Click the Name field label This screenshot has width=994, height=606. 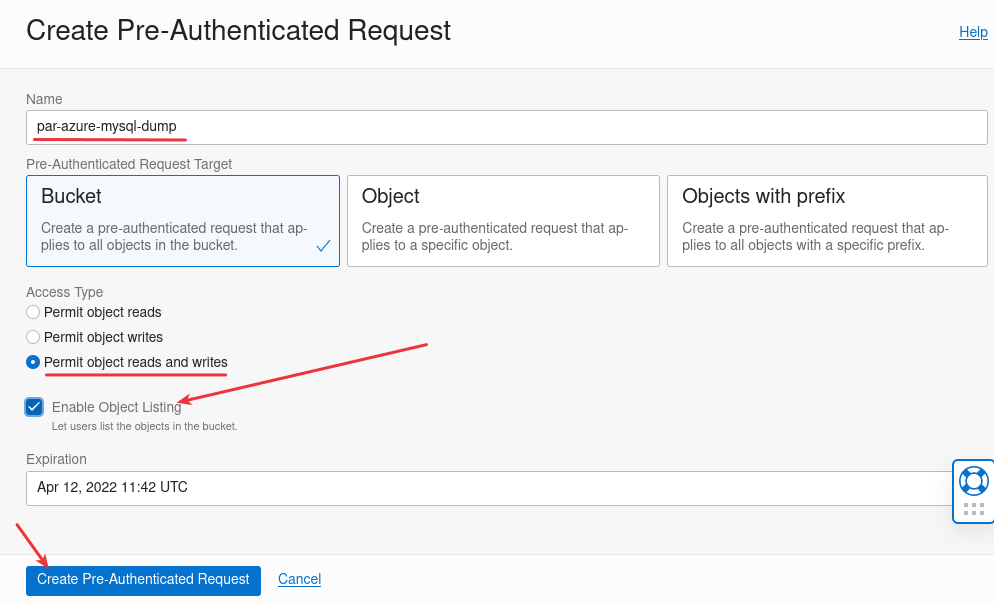[44, 99]
